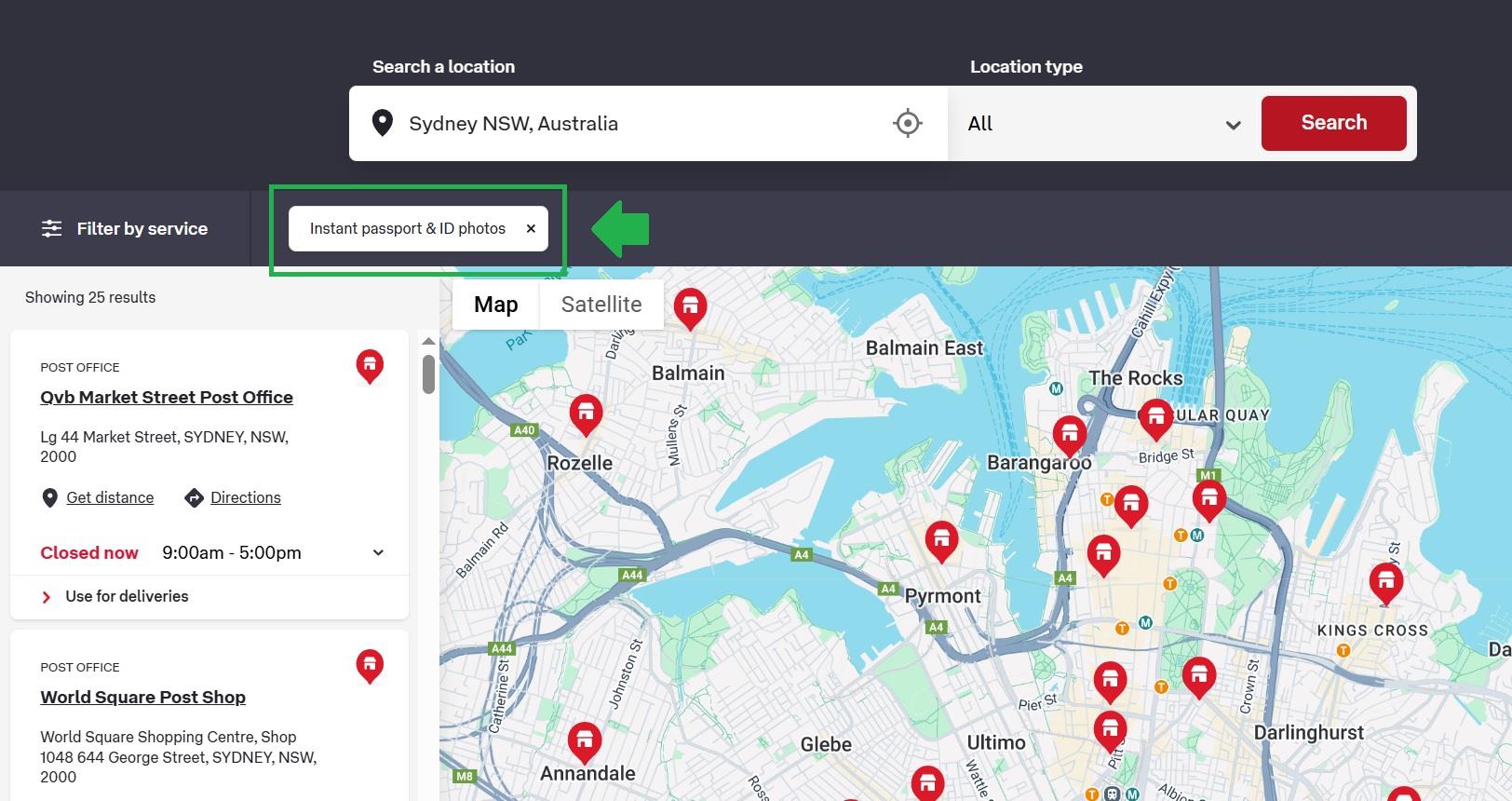
Task: Select the post office map marker in Rozelle
Action: click(586, 414)
